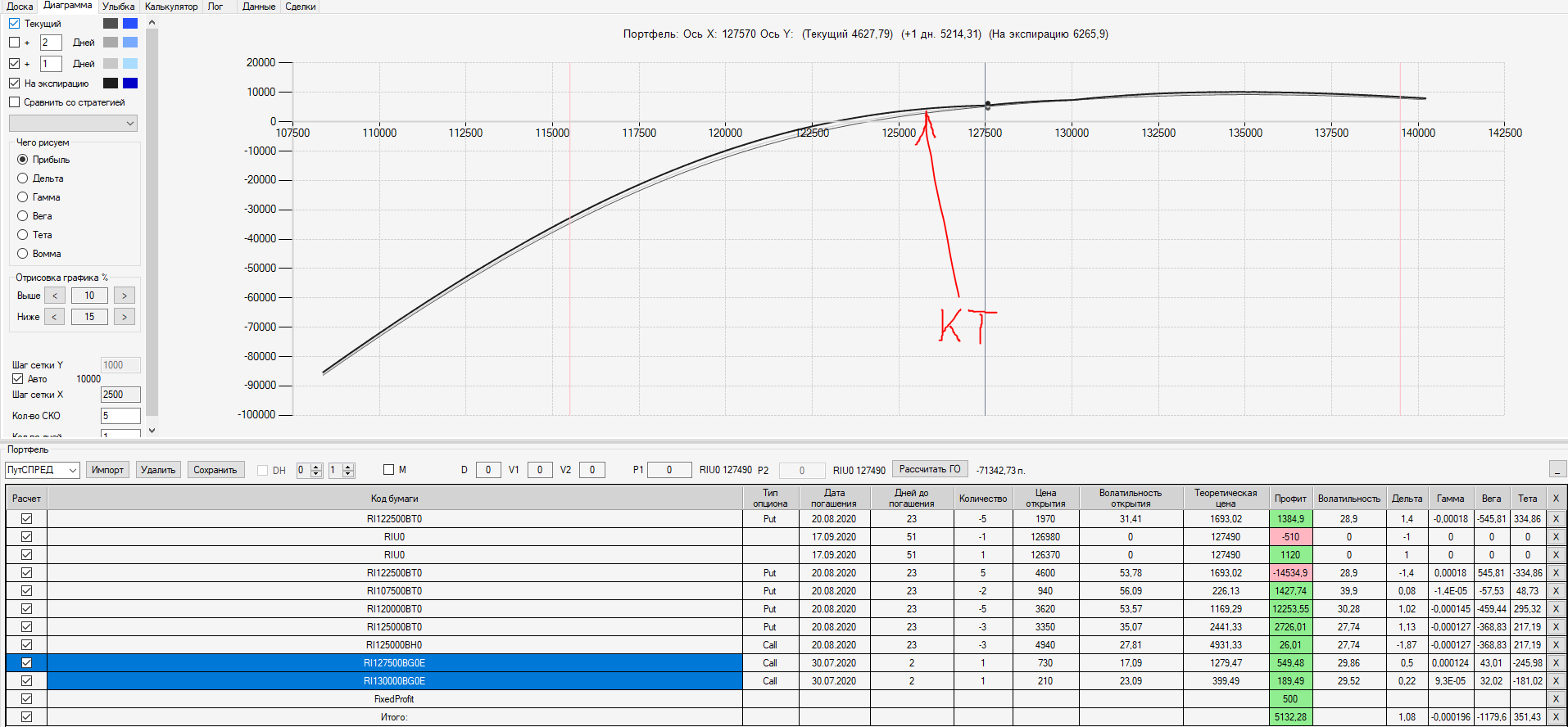
Task: Pick the light blue +1 Дней color swatch
Action: pos(130,64)
